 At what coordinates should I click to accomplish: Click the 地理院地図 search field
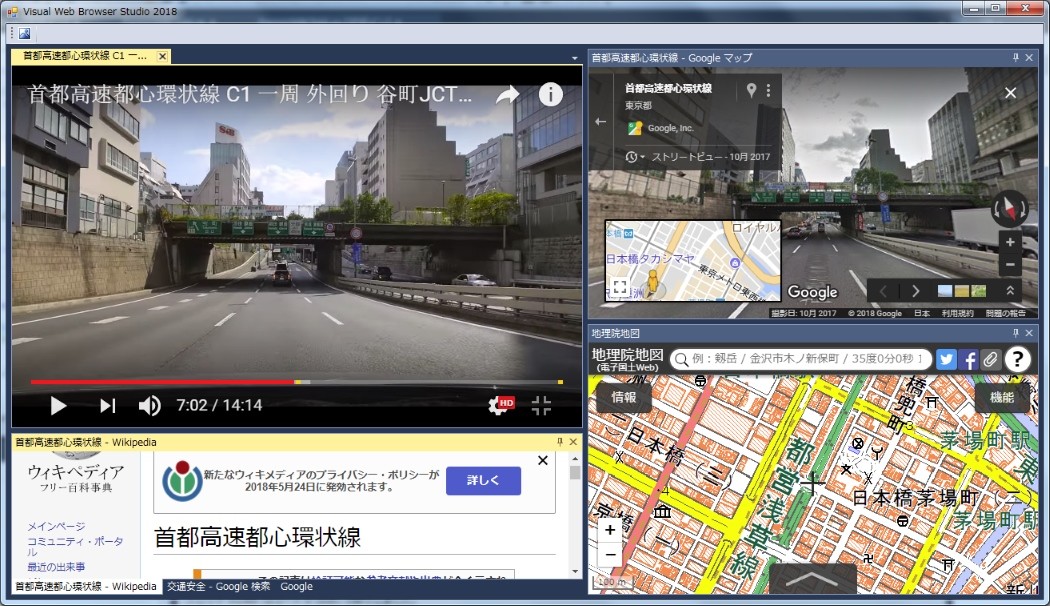pyautogui.click(x=800, y=359)
